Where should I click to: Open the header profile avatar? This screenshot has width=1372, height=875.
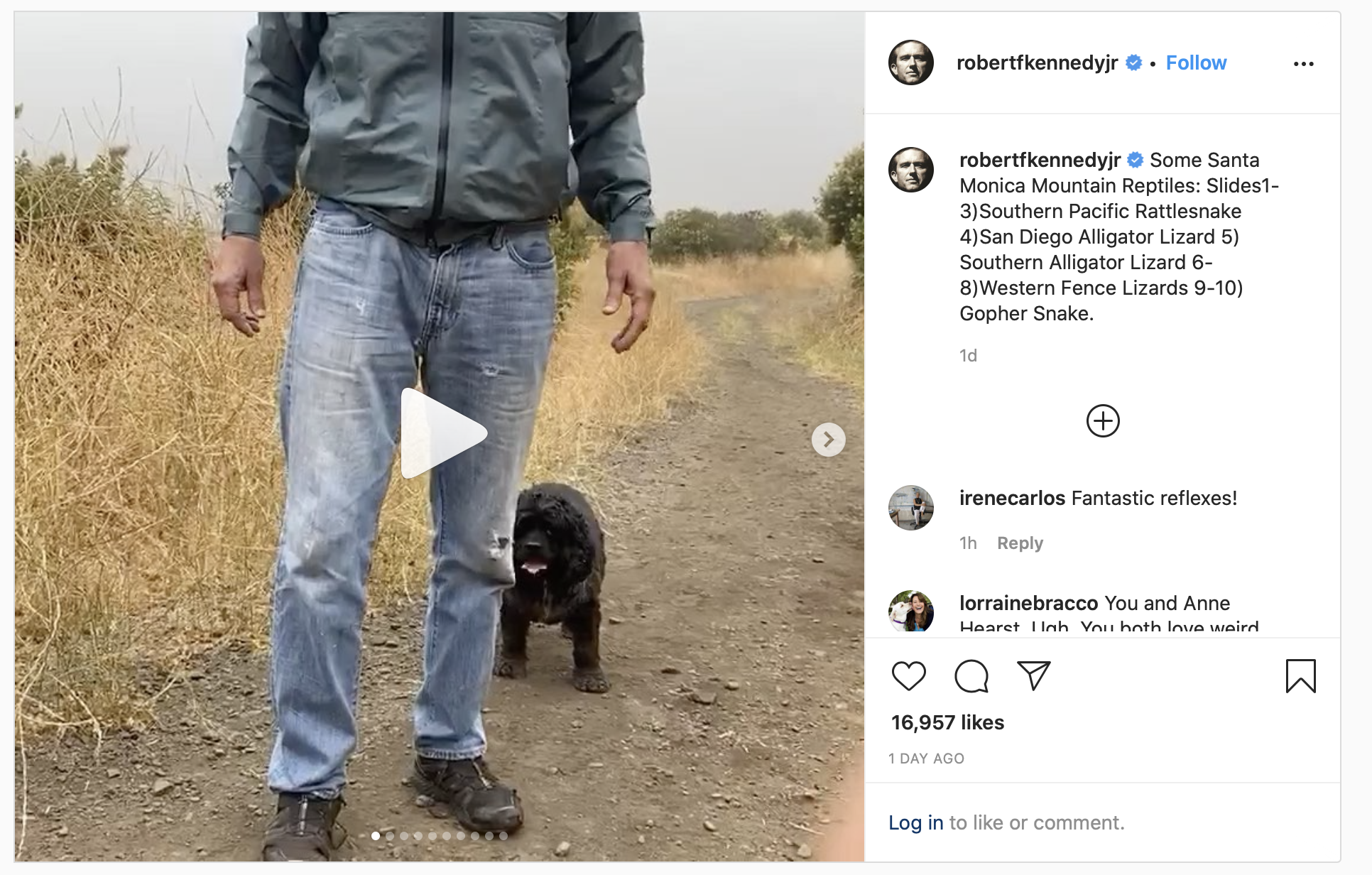pyautogui.click(x=910, y=62)
